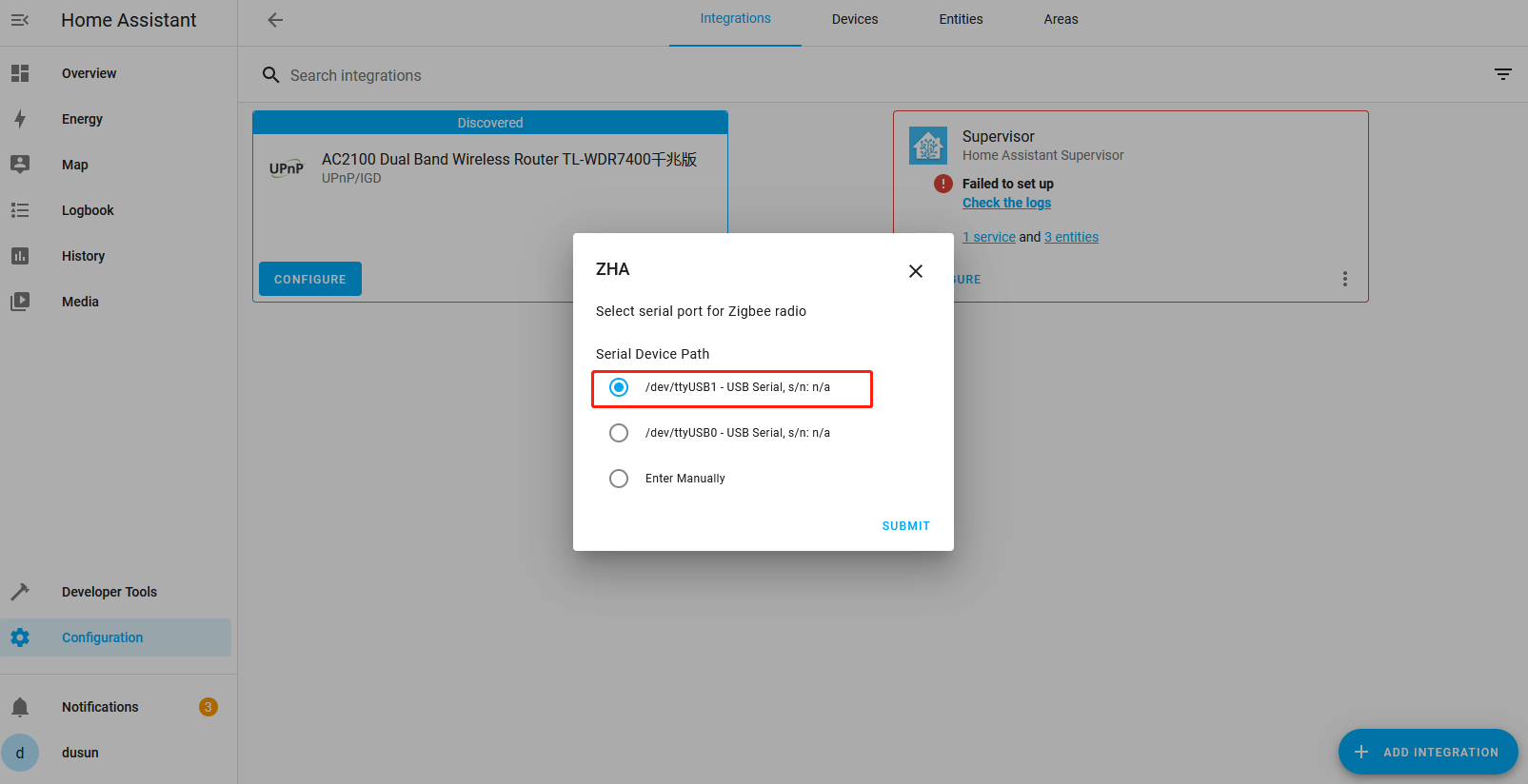Open the Notifications bell icon

coord(20,707)
